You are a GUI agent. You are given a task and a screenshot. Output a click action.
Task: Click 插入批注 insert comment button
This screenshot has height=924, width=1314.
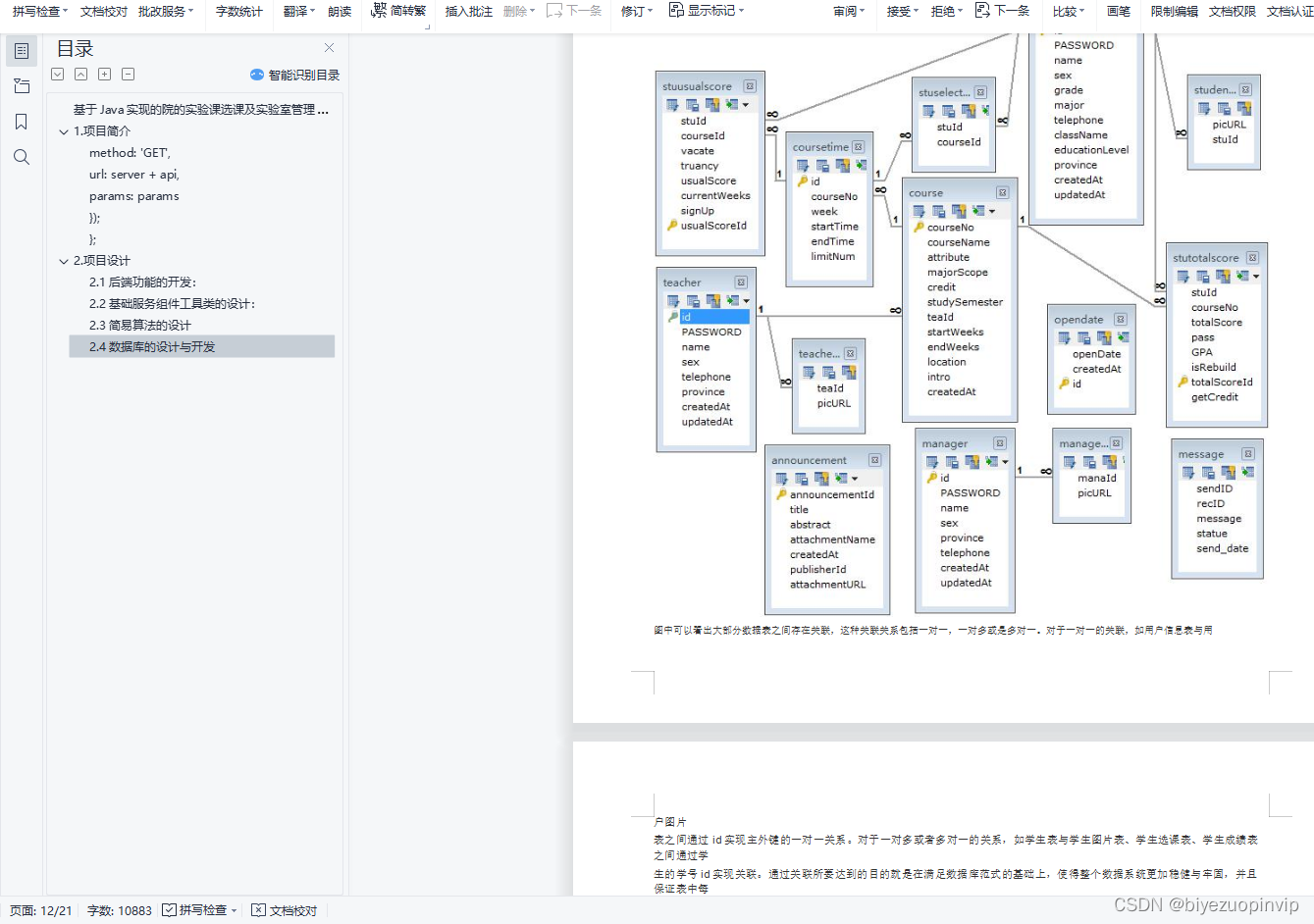click(x=469, y=11)
